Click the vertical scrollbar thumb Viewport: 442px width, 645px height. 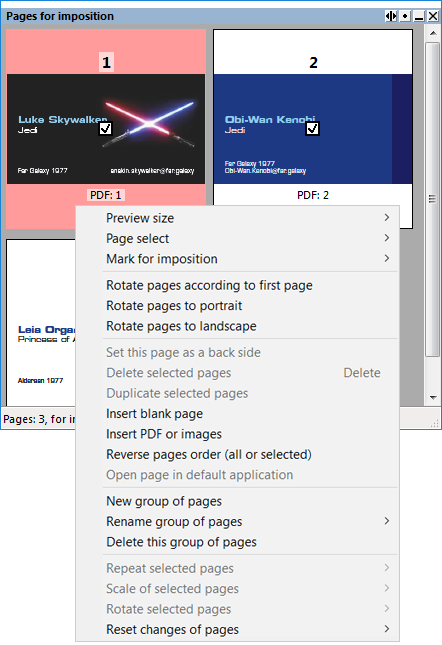pos(433,199)
